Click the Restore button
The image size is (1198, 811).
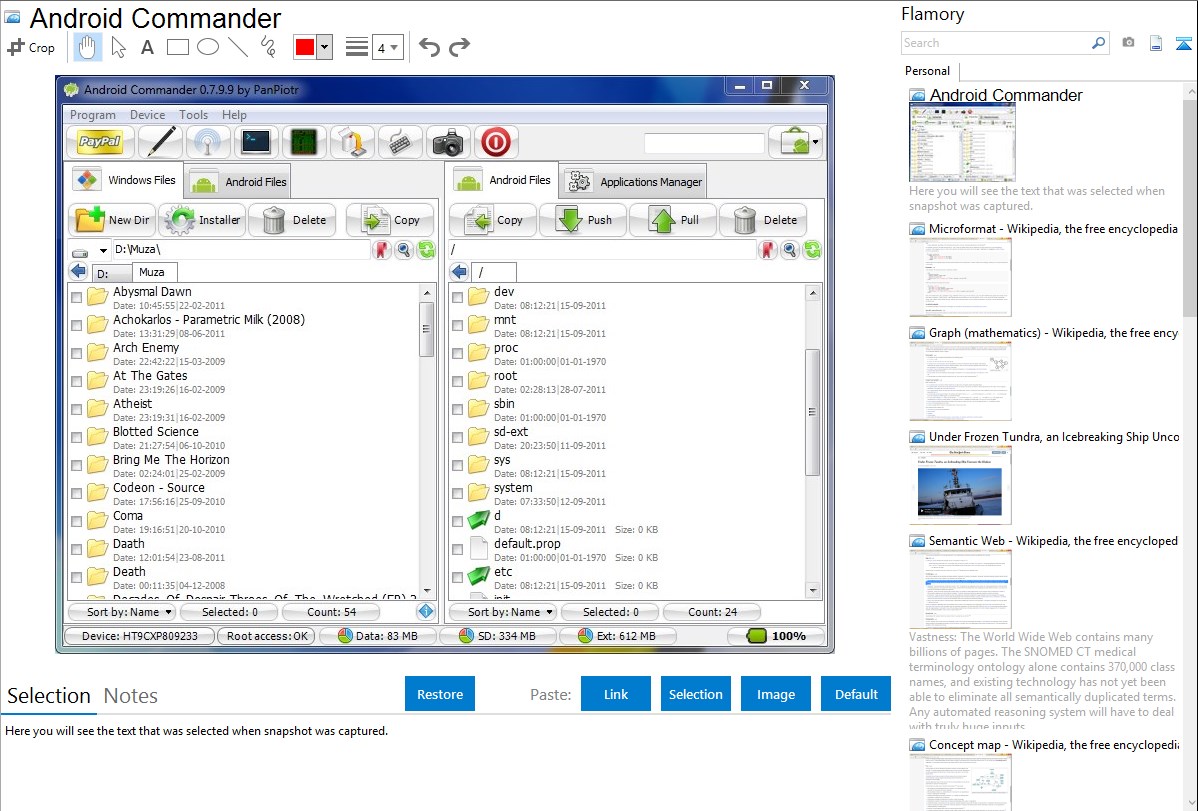point(440,694)
